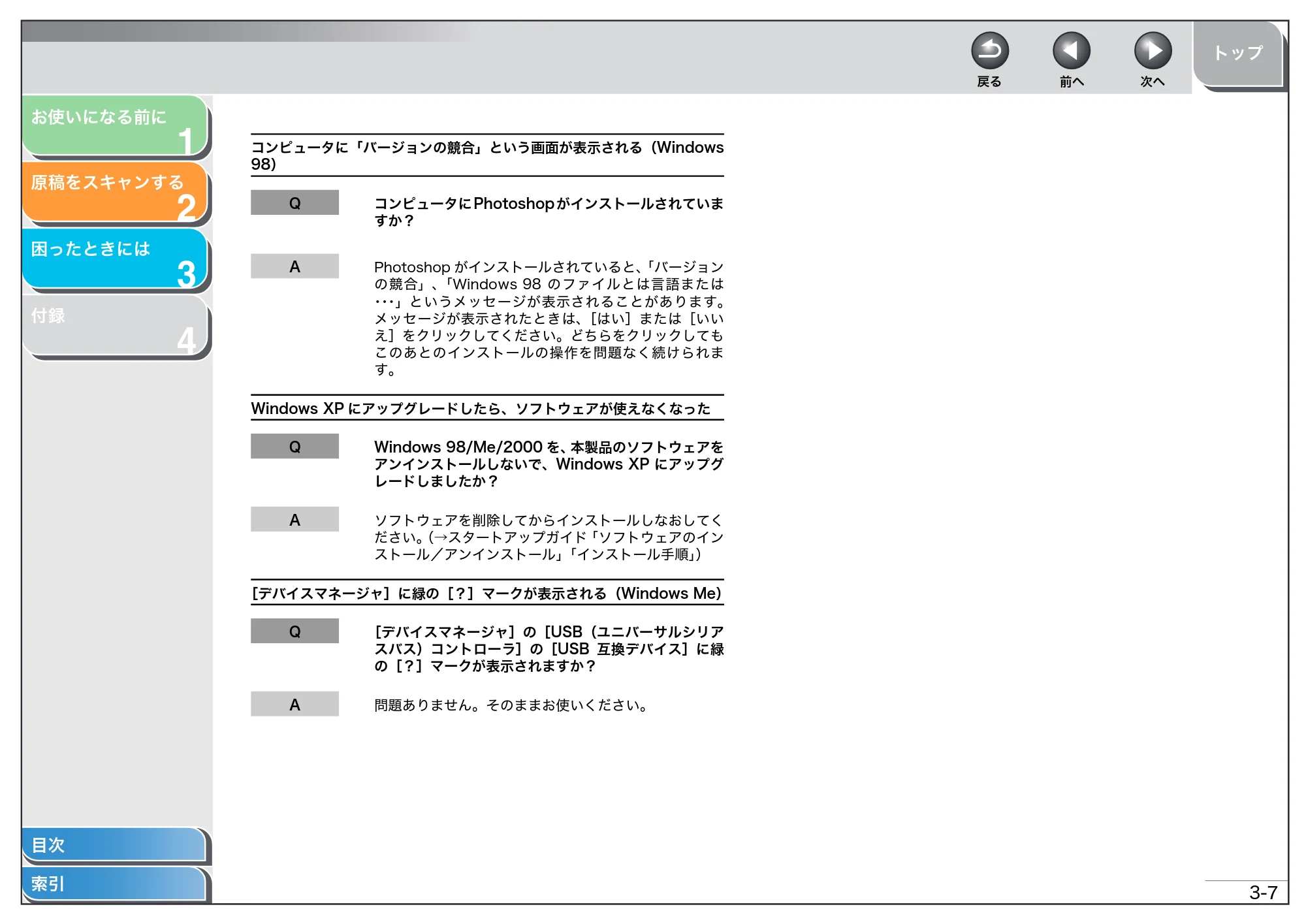Click the question text starting Windows 98/Me/2000 を
The image size is (1306, 924).
coord(549,464)
